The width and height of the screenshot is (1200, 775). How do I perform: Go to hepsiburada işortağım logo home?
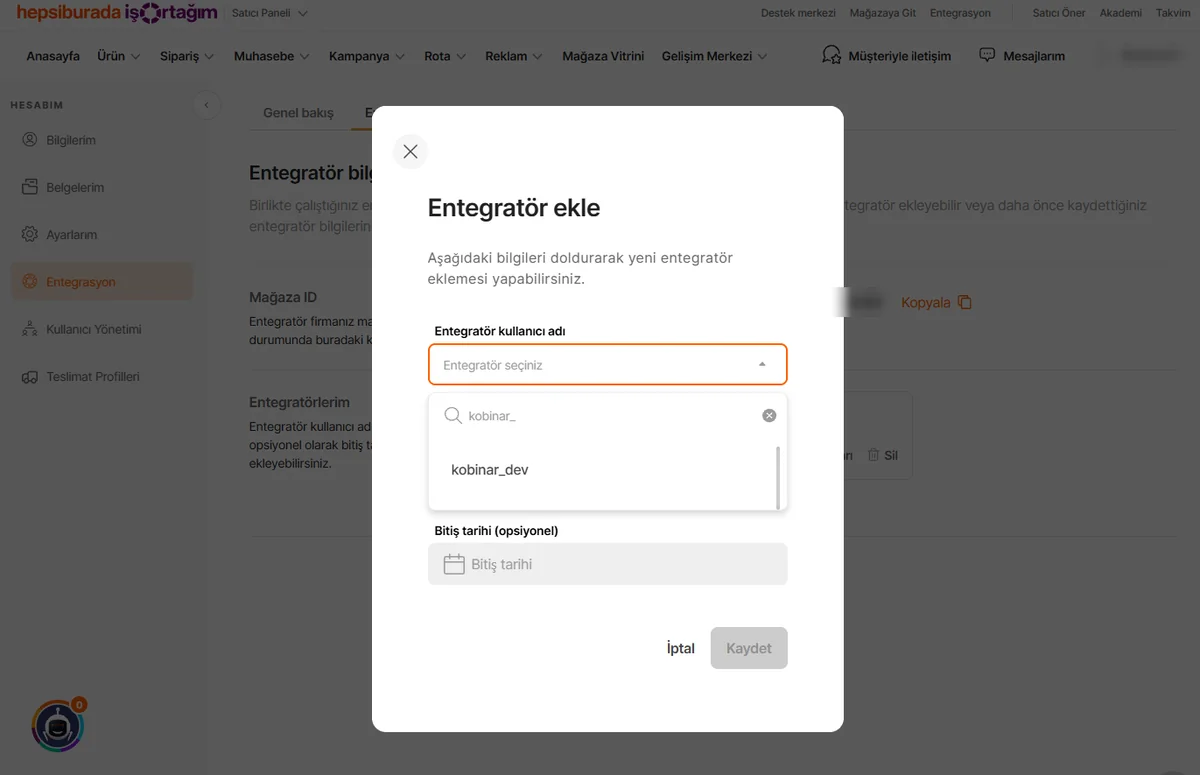[x=117, y=13]
